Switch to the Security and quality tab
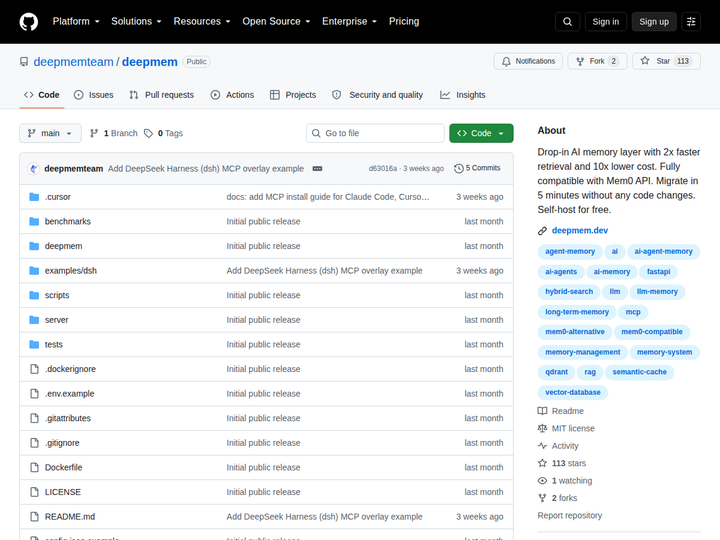 (377, 95)
